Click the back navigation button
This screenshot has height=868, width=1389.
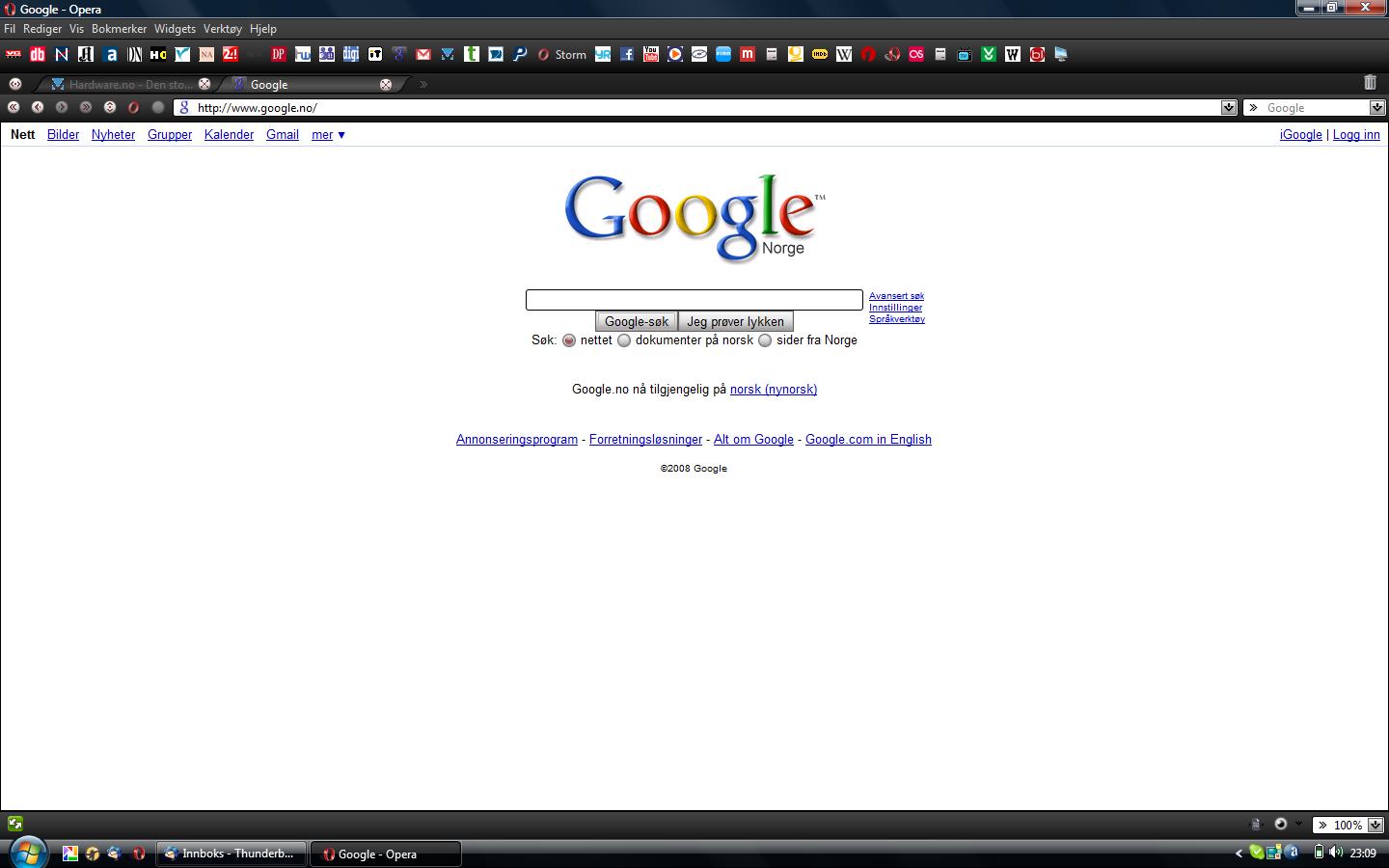tap(38, 107)
